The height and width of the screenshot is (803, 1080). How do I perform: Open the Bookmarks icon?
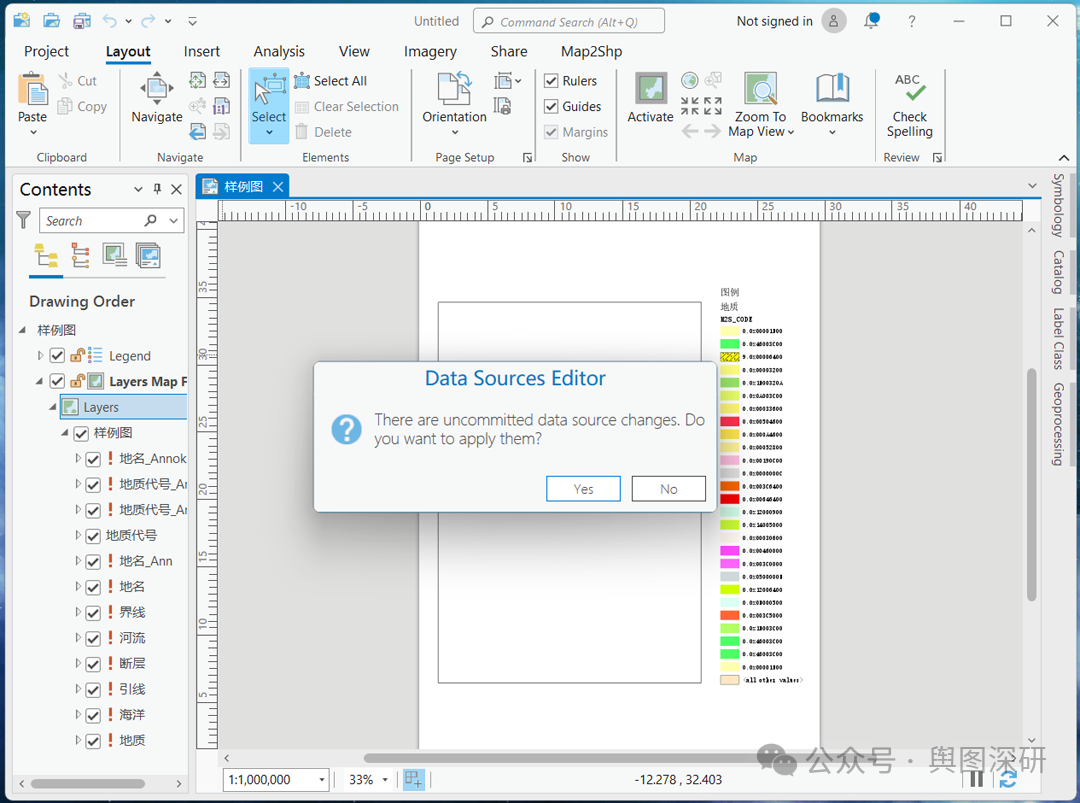click(x=832, y=88)
